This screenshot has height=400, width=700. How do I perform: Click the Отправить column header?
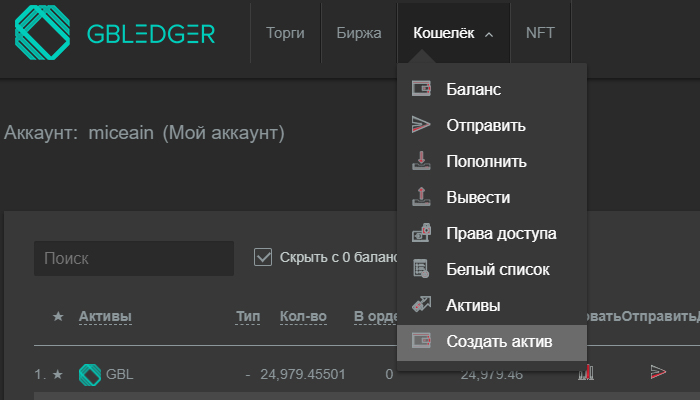pyautogui.click(x=659, y=317)
